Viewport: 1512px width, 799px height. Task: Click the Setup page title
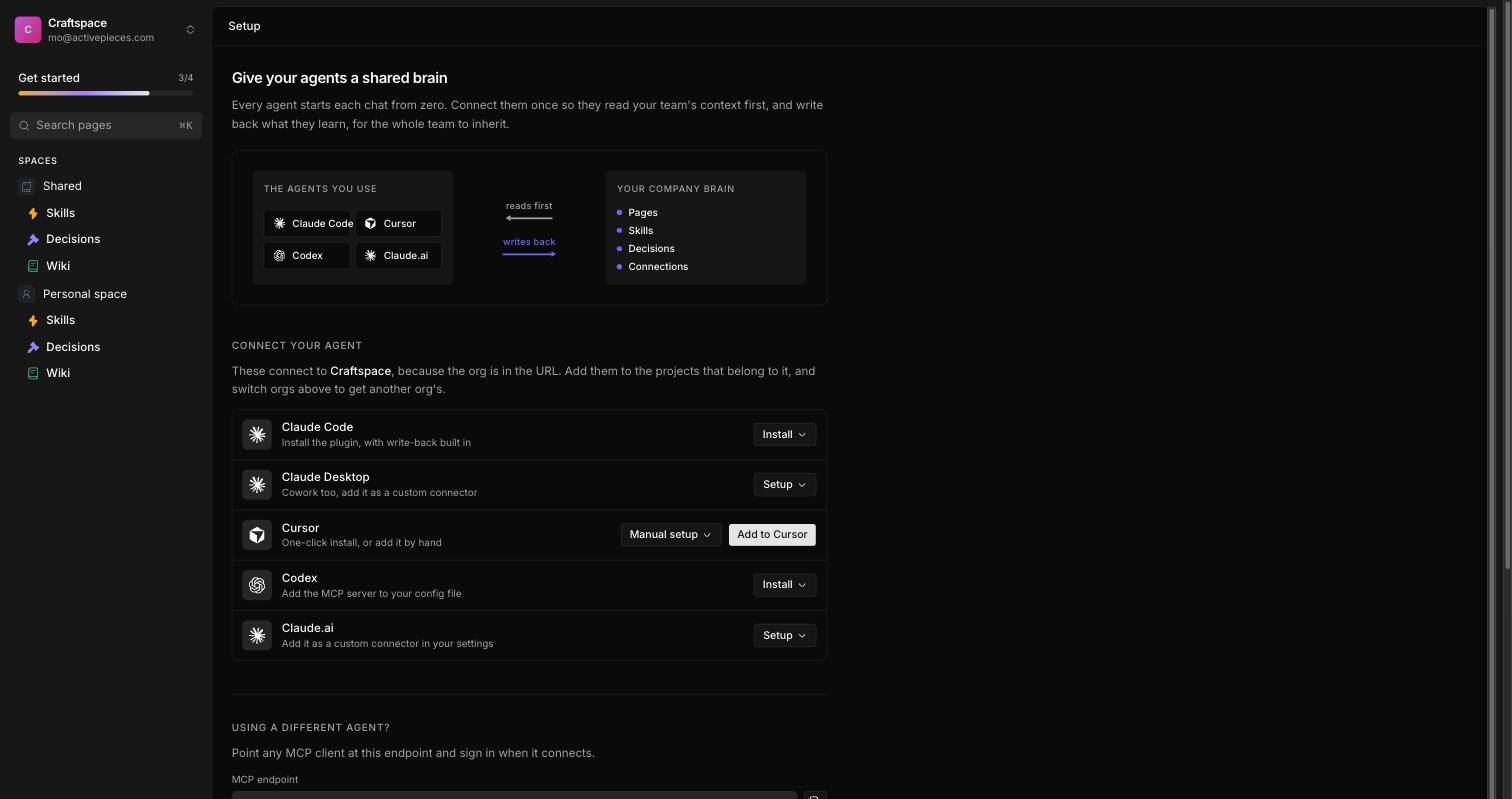(244, 26)
